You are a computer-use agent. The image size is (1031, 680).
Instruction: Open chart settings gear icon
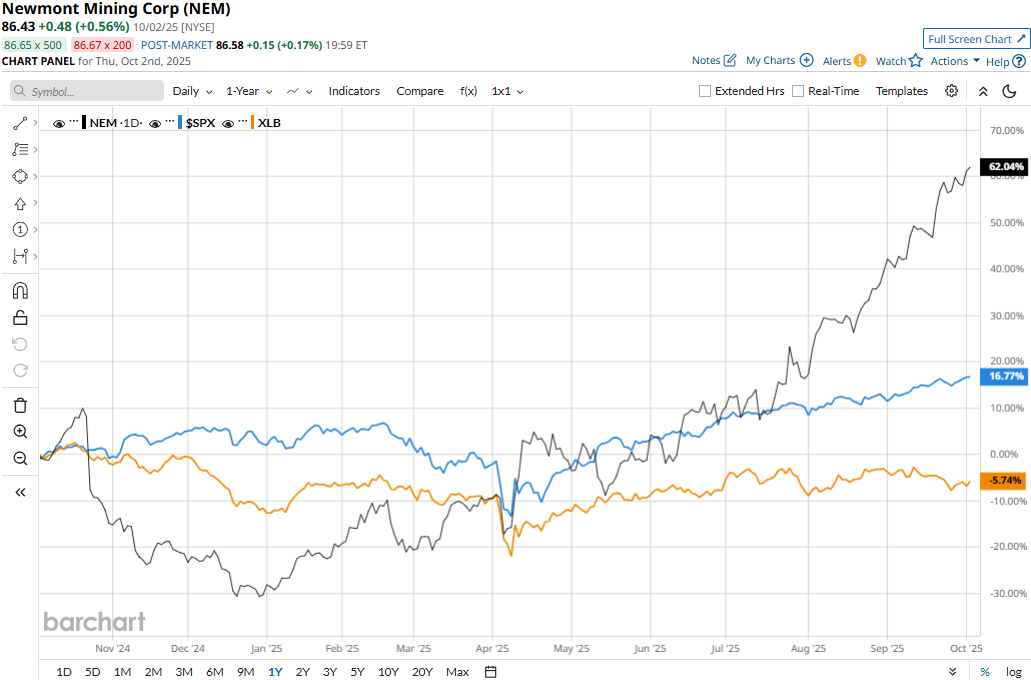point(951,91)
